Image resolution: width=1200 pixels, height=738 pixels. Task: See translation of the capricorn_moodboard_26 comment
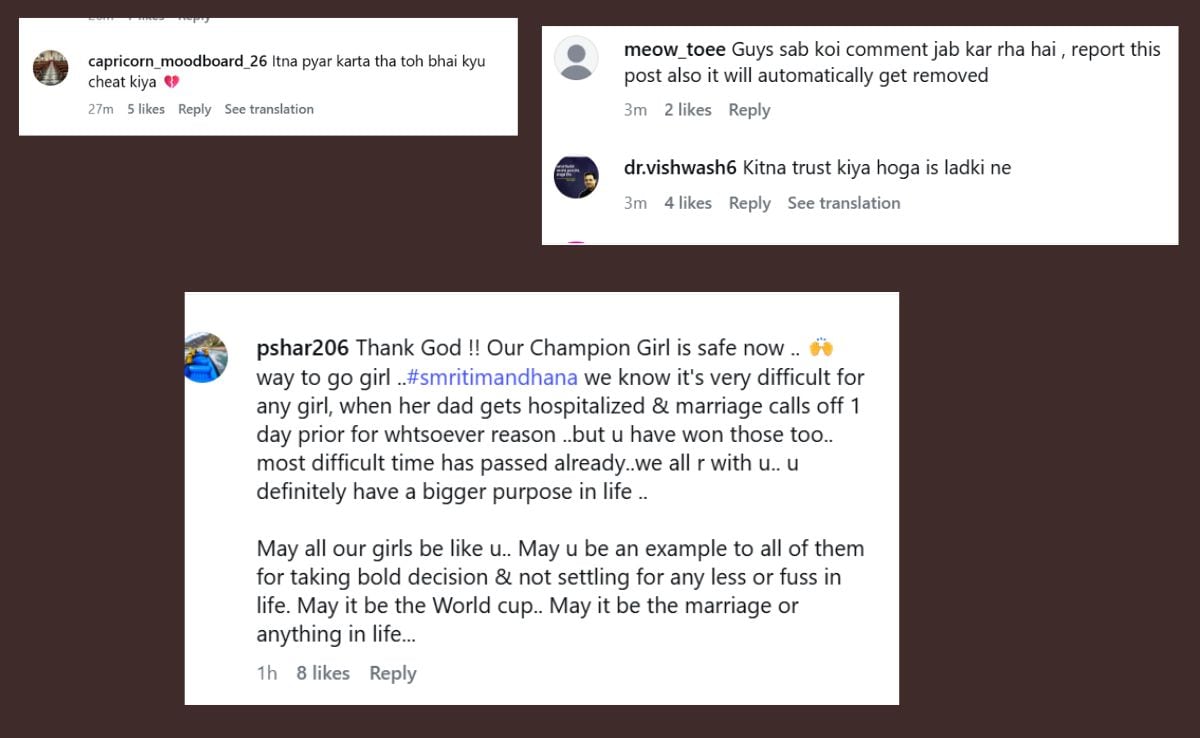coord(269,109)
